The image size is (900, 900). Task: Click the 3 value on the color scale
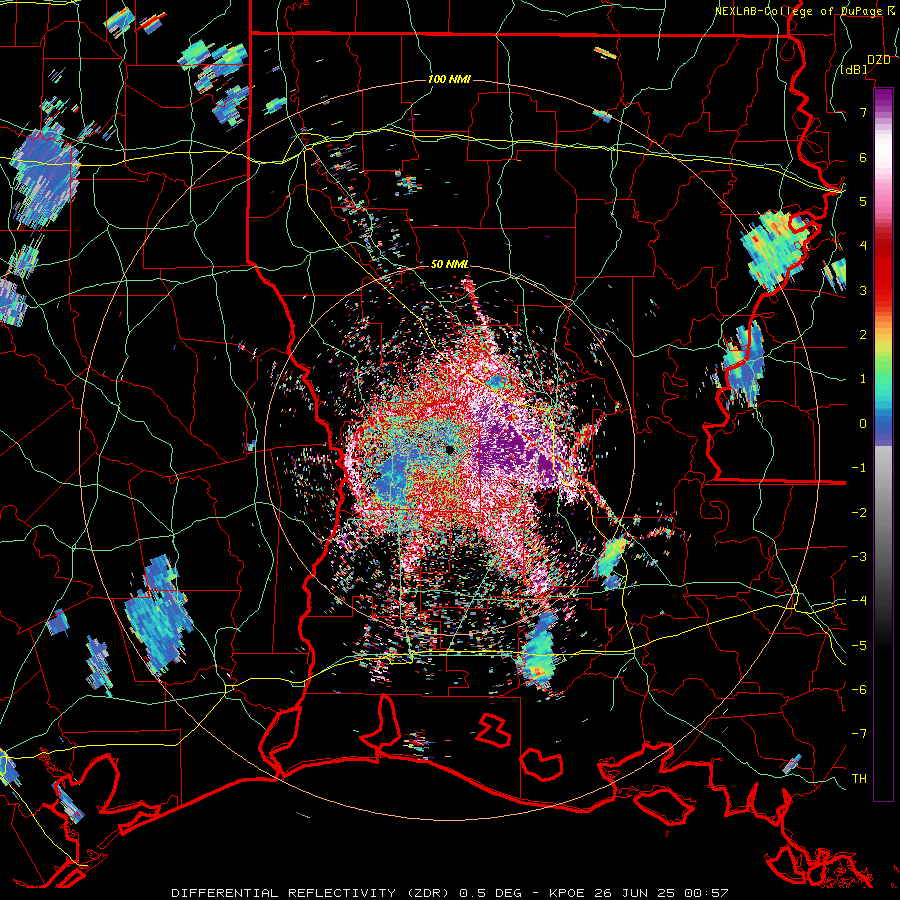click(x=863, y=290)
